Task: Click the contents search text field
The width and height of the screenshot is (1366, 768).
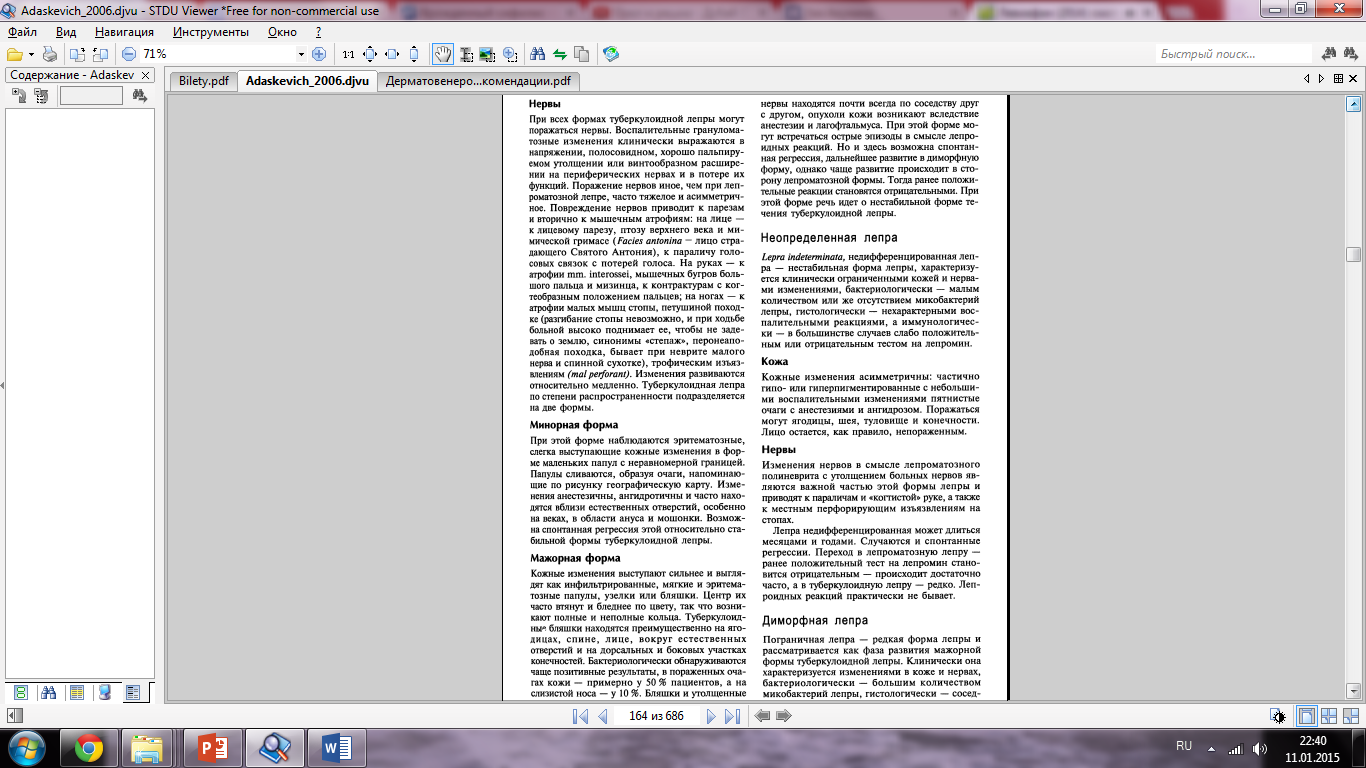Action: pyautogui.click(x=91, y=96)
